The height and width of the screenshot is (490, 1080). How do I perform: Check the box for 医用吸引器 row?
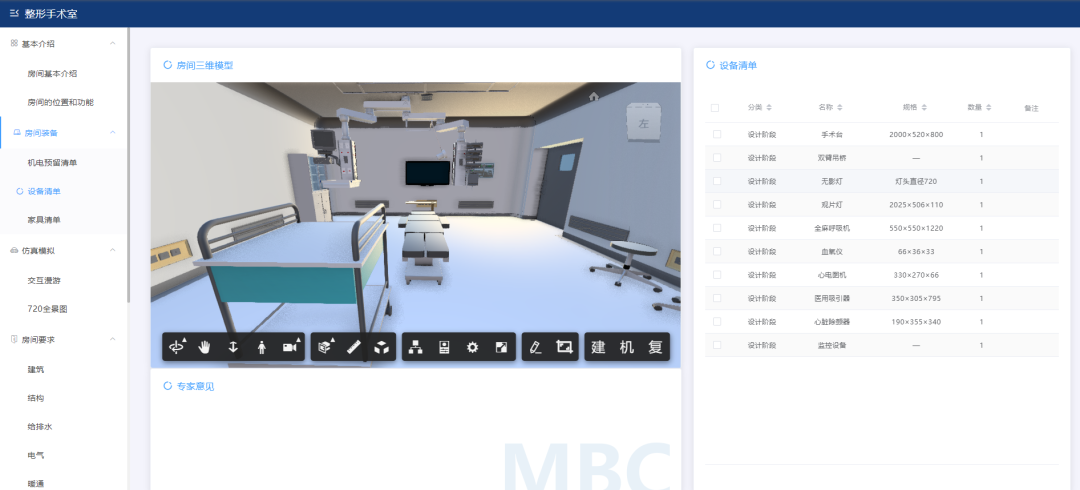[717, 298]
